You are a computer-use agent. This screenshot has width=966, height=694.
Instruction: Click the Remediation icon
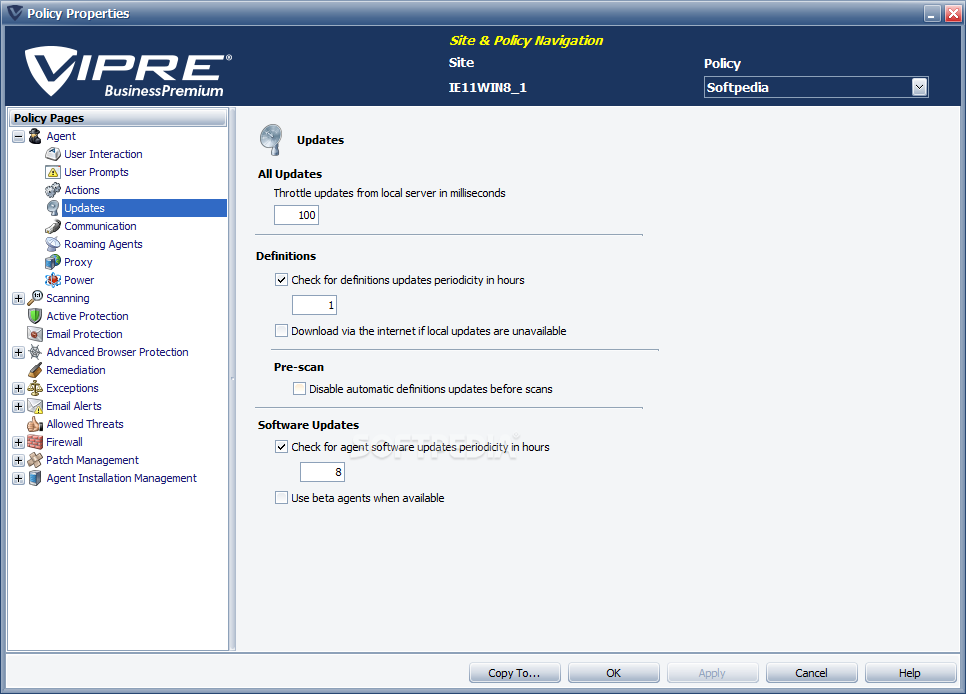[x=35, y=370]
